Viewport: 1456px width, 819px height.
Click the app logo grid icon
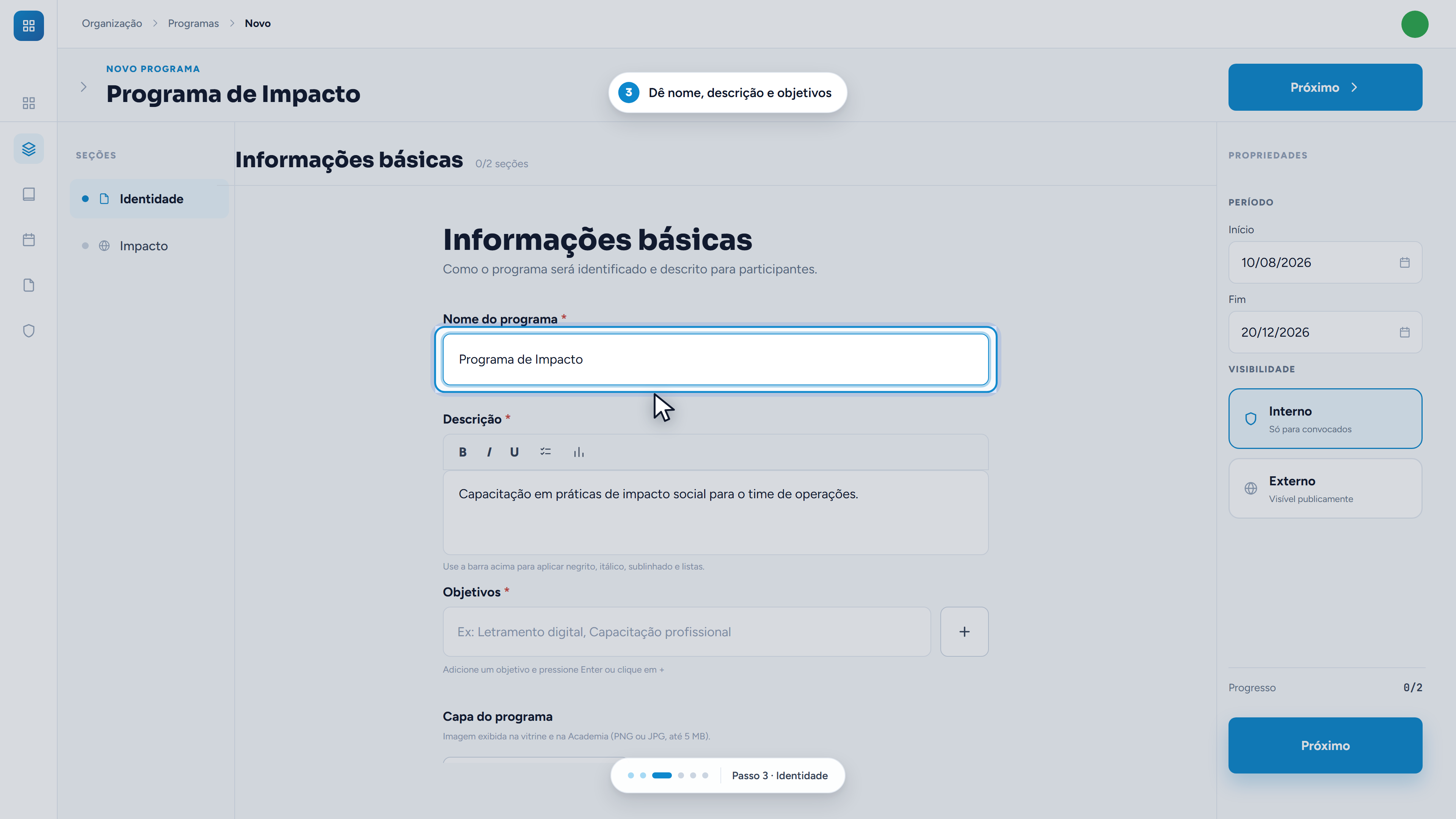point(28,25)
